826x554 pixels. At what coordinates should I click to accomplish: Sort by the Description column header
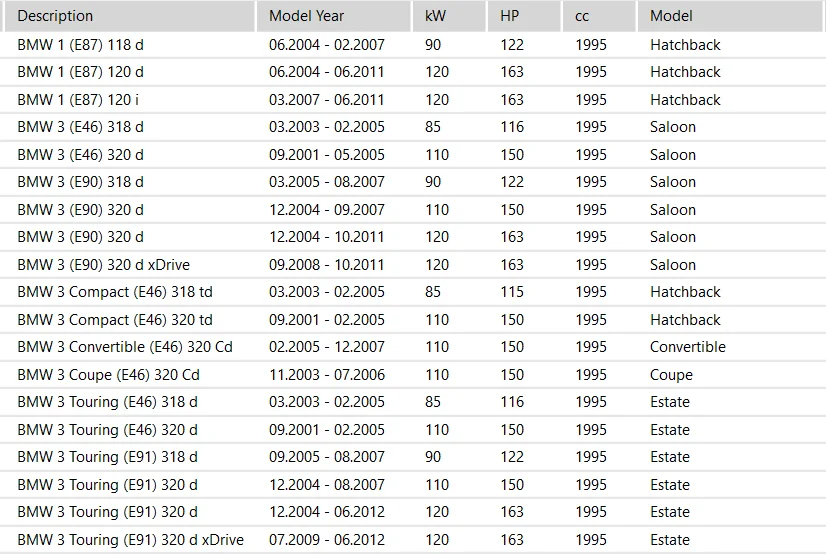tap(55, 16)
